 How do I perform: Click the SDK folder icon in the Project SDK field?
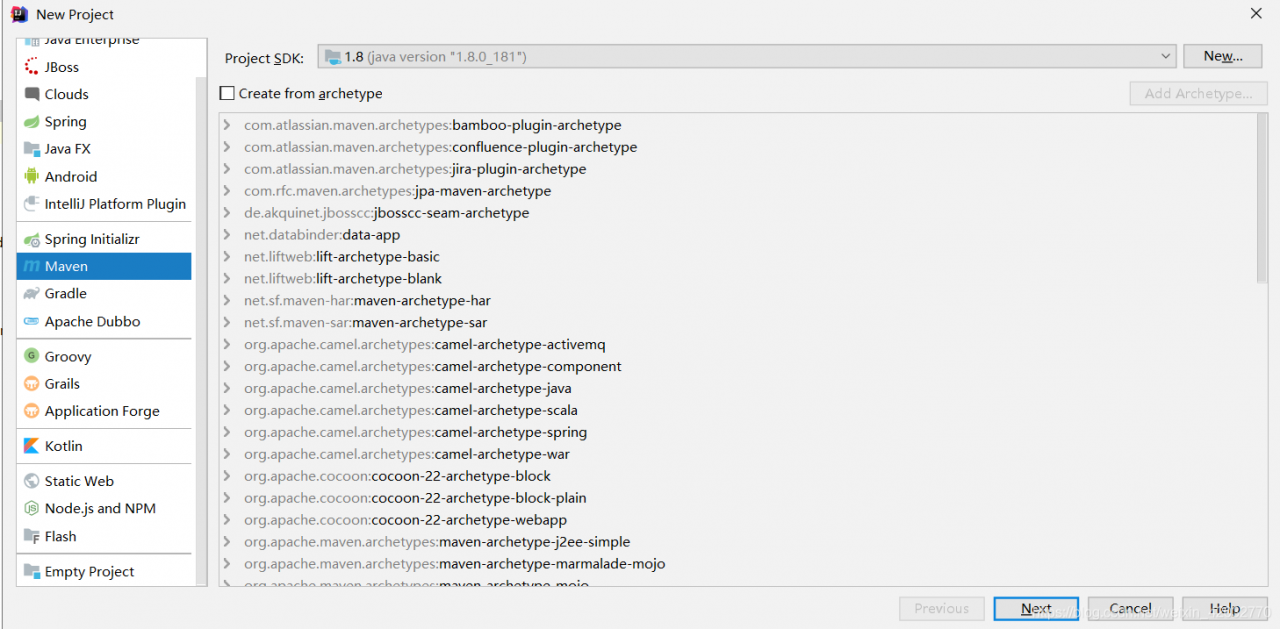point(332,57)
